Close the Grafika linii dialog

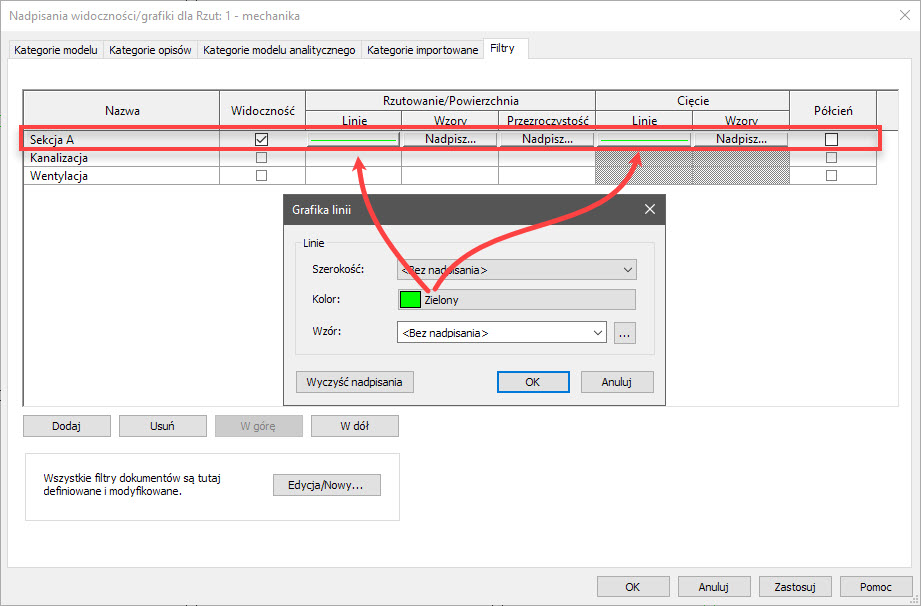(649, 210)
